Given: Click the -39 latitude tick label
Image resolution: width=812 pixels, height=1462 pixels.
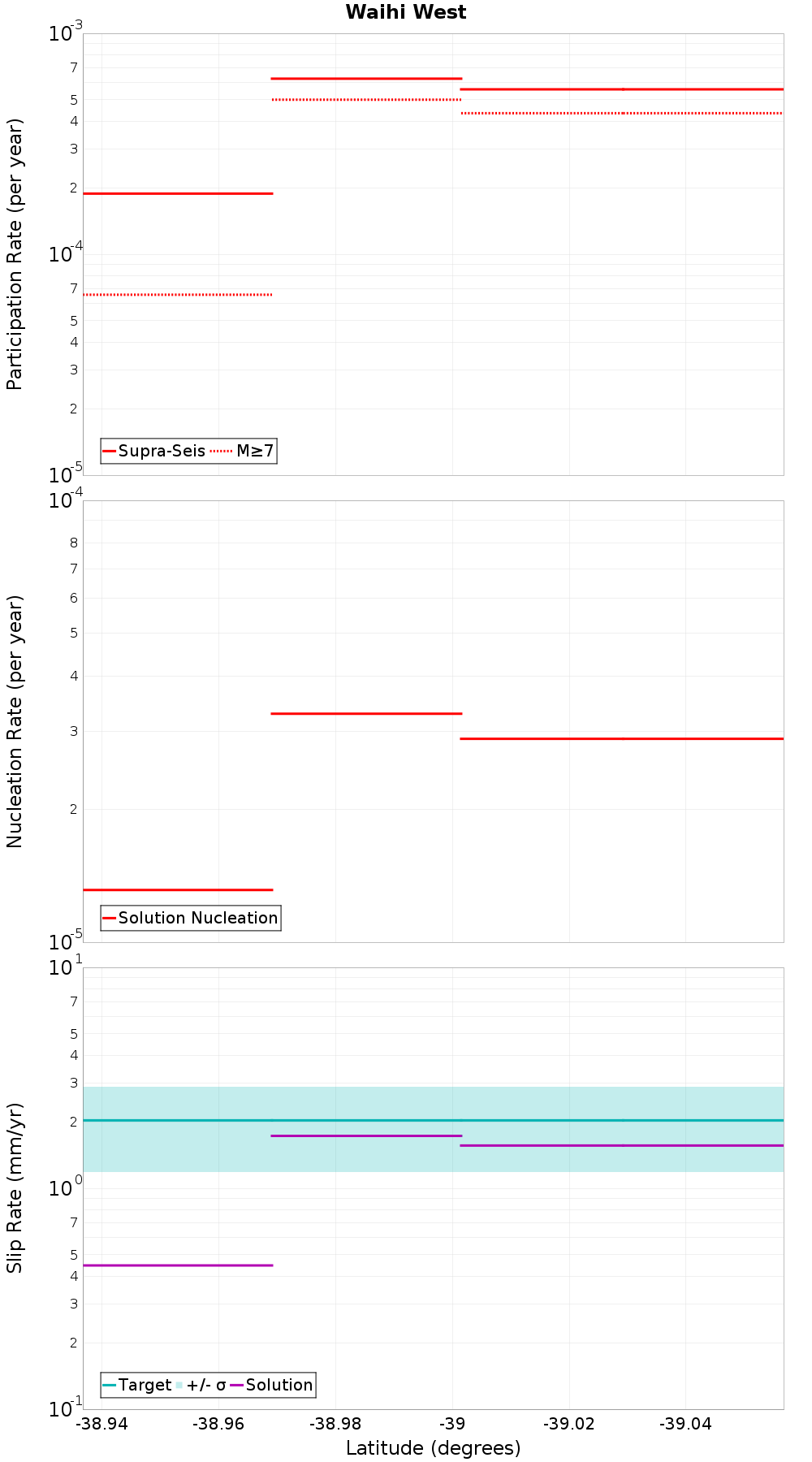Looking at the screenshot, I should [x=452, y=1424].
